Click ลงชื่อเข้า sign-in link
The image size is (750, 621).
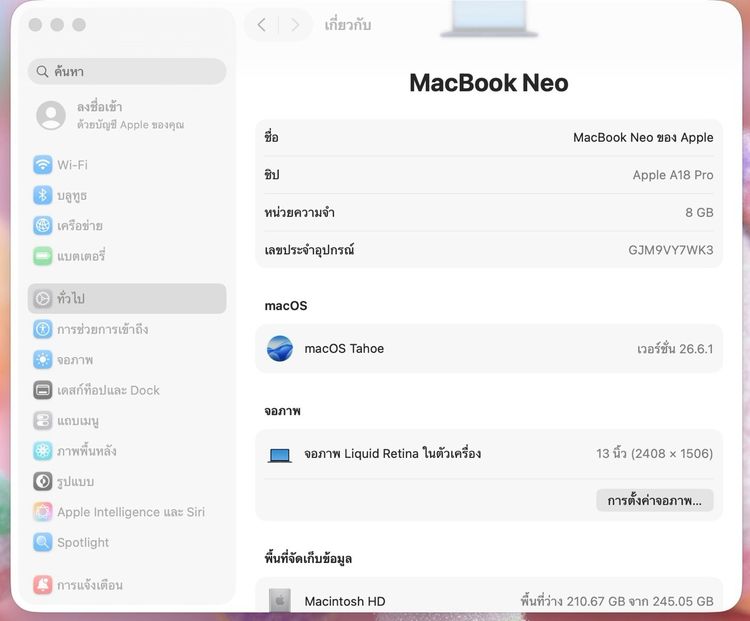pos(99,107)
